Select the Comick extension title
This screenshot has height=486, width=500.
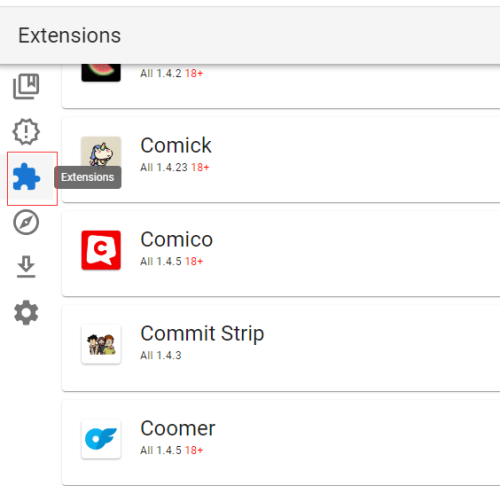point(176,146)
